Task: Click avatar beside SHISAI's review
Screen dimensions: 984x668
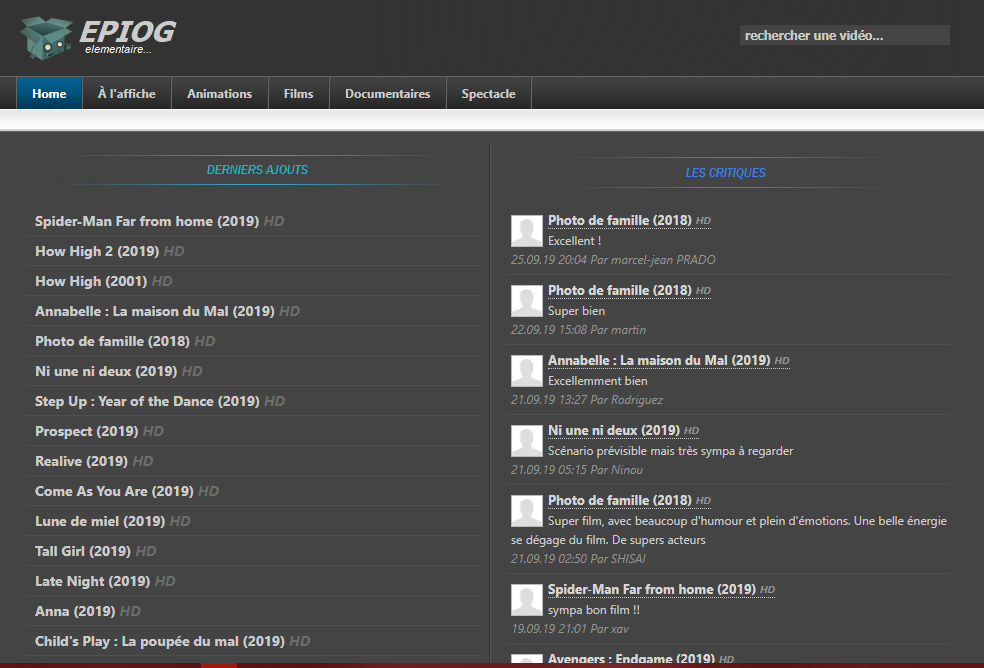Action: [x=527, y=511]
